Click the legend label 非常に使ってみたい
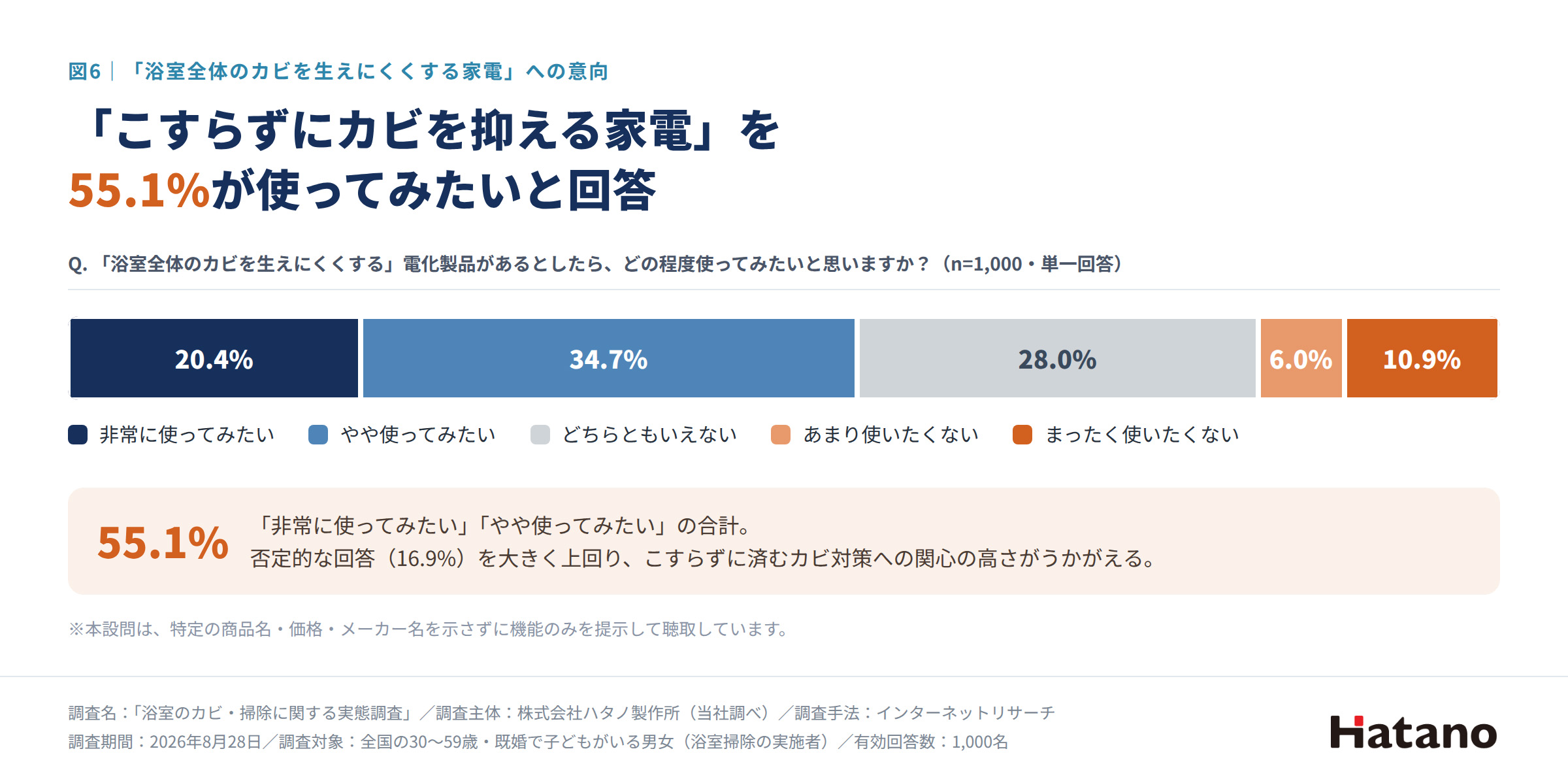 click(187, 435)
